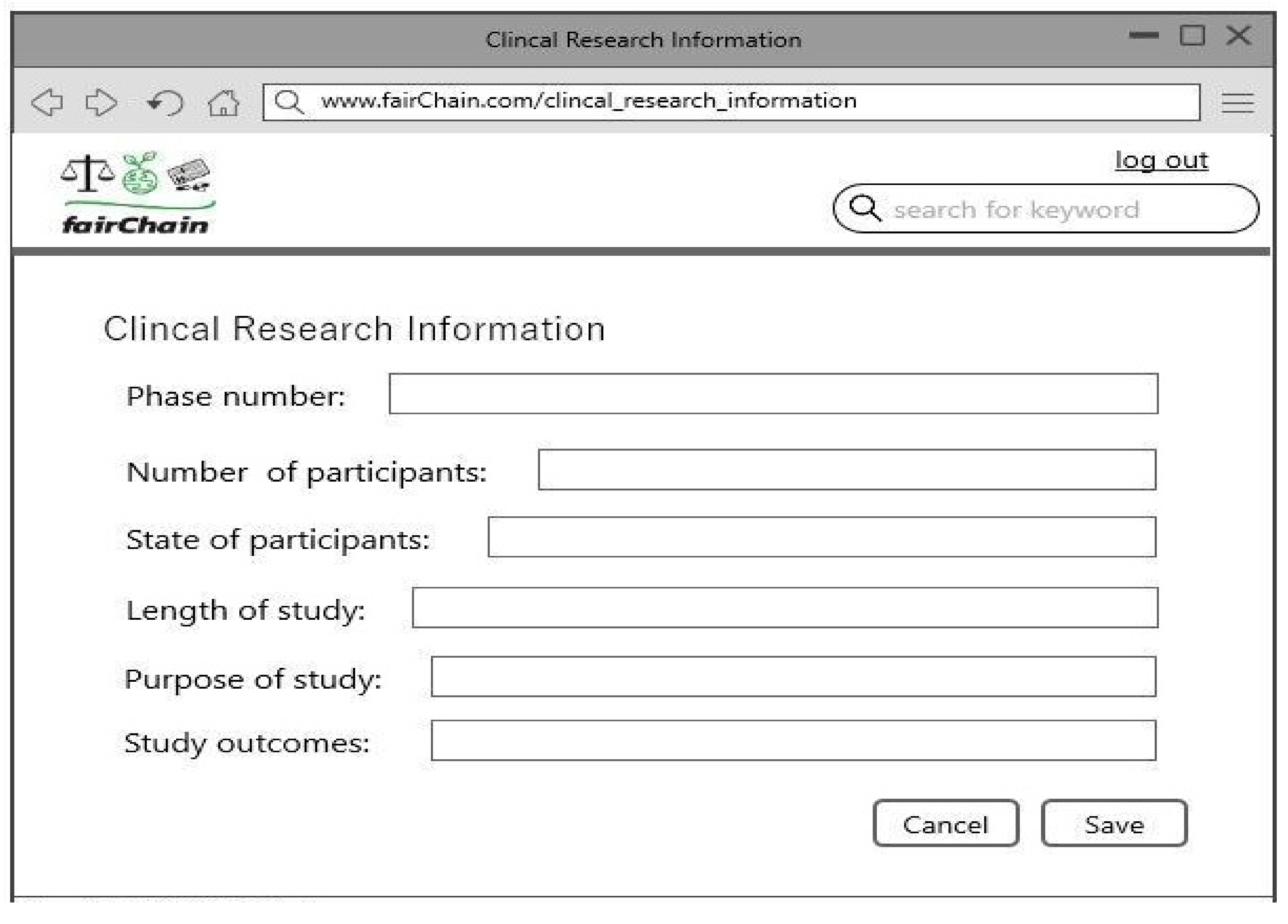Go to the browser home icon

[x=223, y=103]
